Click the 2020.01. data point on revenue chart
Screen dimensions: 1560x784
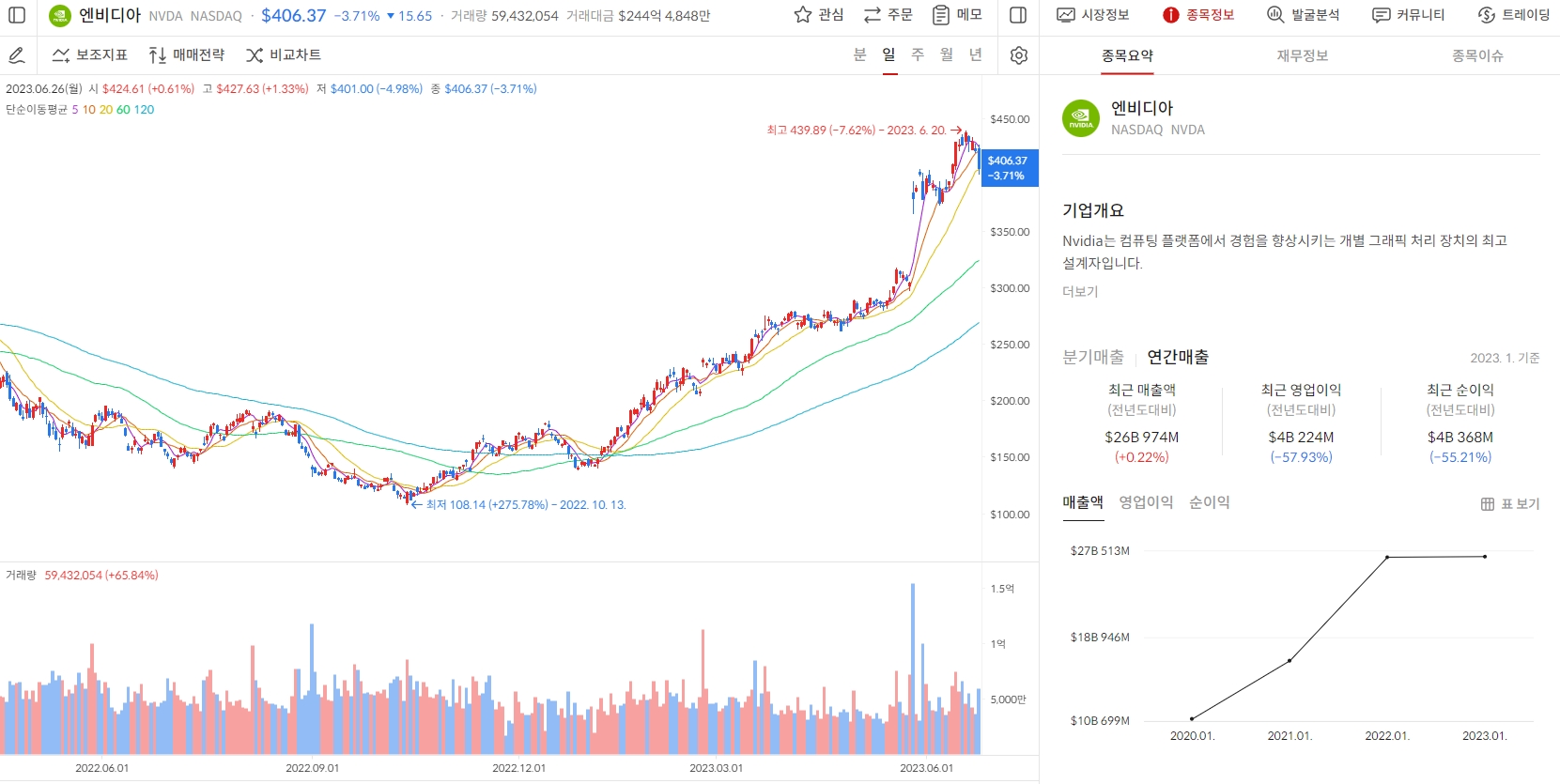[x=1192, y=719]
